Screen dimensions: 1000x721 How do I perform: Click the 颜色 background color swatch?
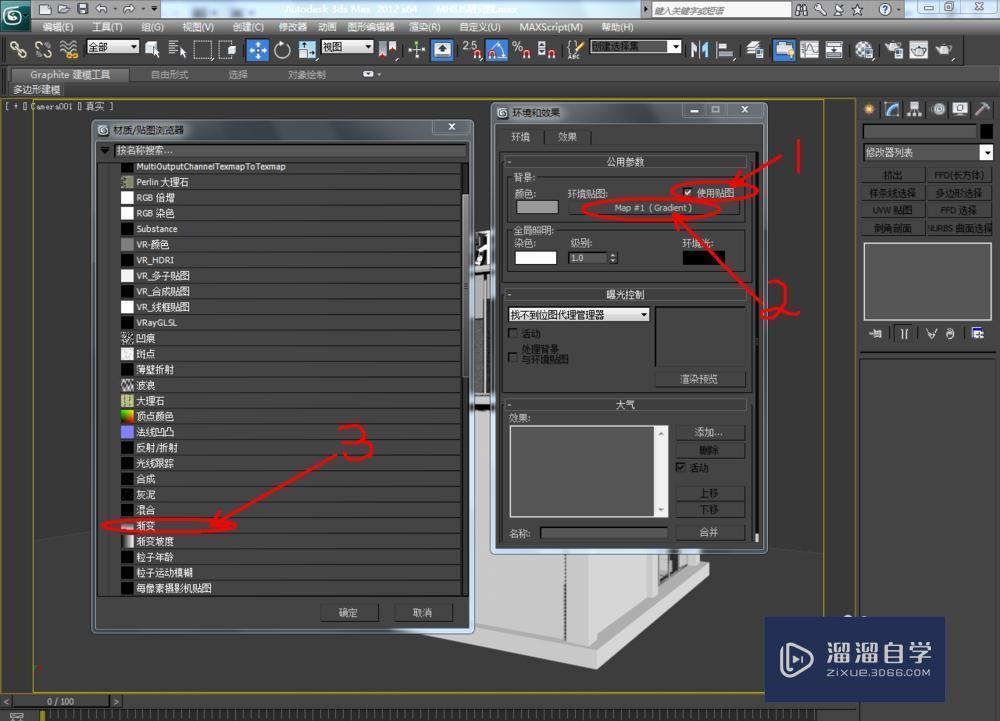click(538, 206)
